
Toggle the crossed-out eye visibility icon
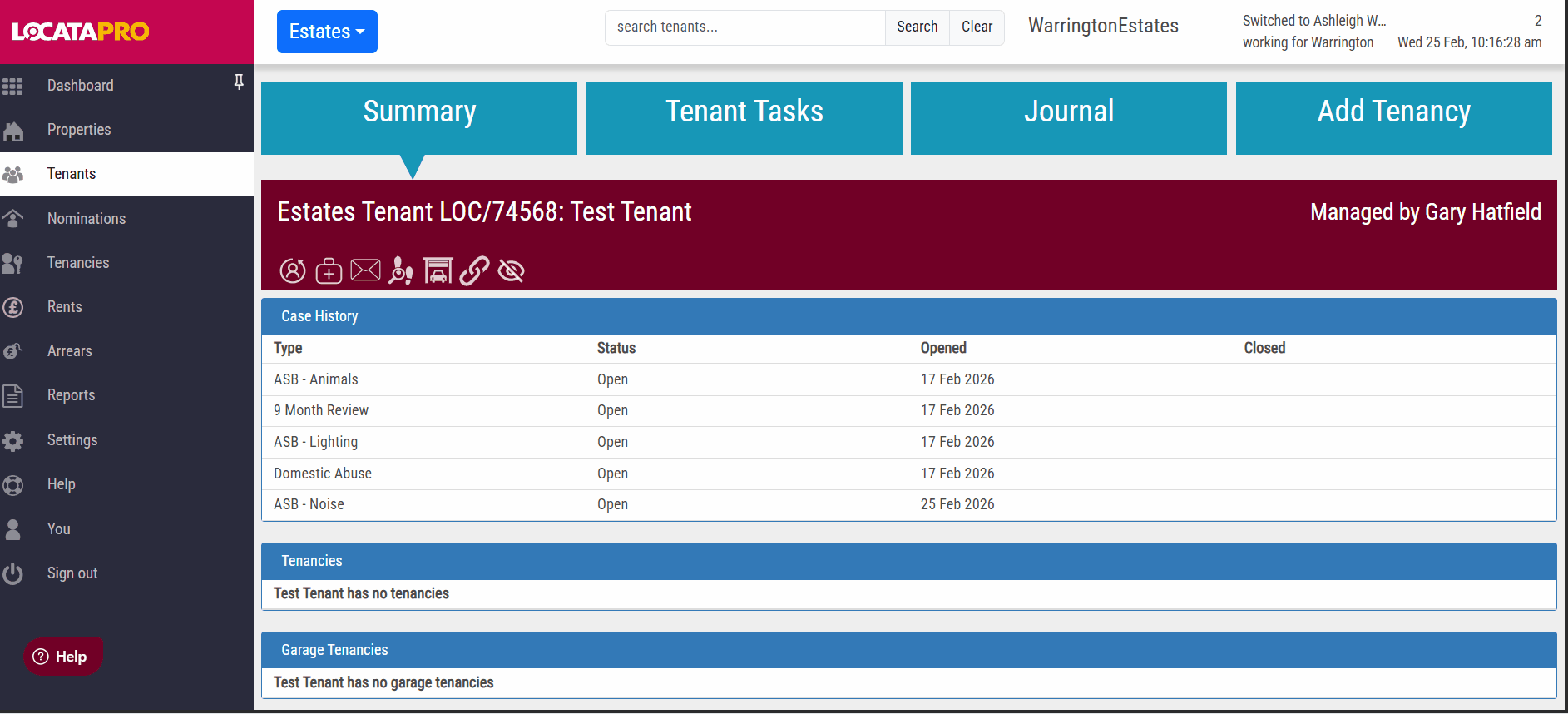[511, 270]
